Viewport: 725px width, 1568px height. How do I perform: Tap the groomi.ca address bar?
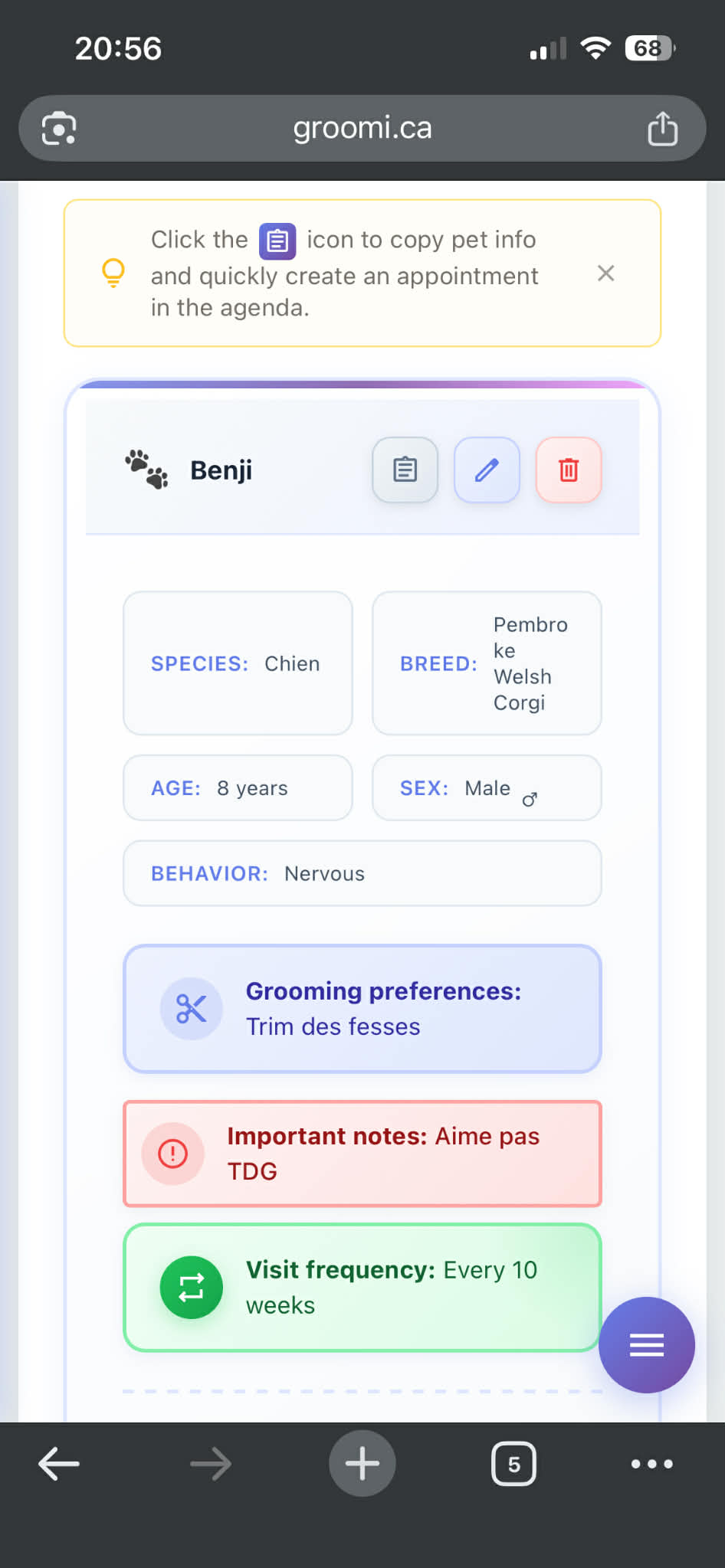pyautogui.click(x=362, y=128)
